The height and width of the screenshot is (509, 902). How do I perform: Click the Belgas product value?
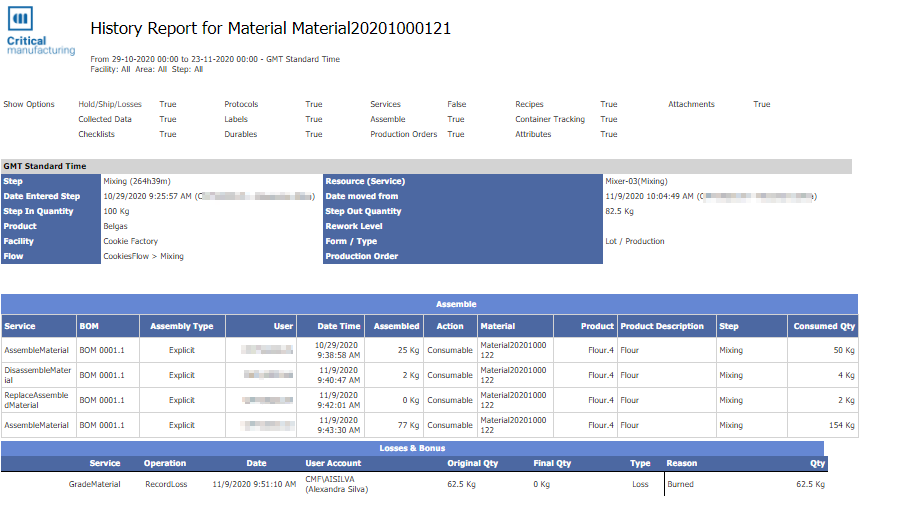tap(116, 226)
